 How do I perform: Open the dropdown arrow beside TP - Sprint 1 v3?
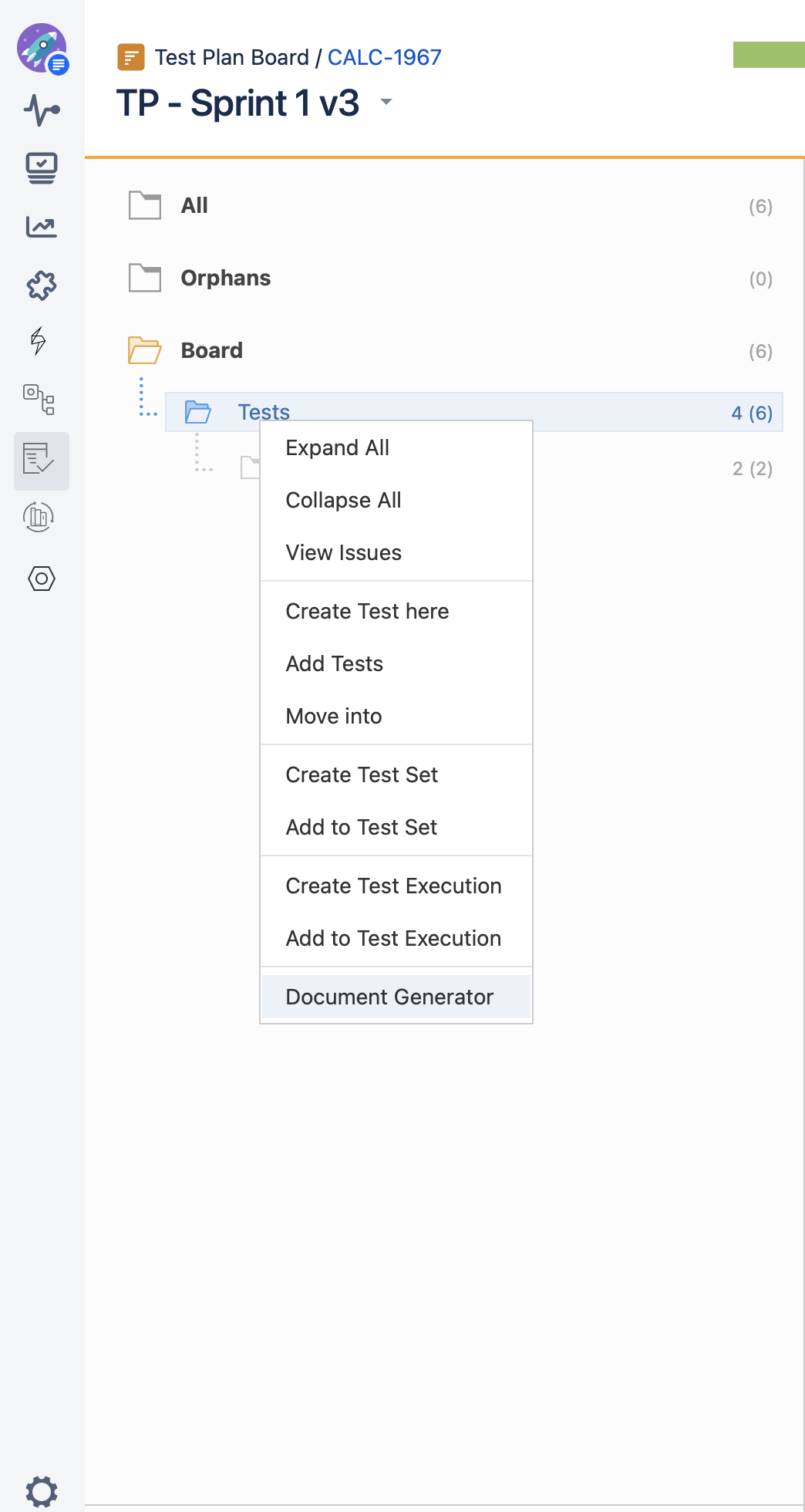click(x=386, y=102)
